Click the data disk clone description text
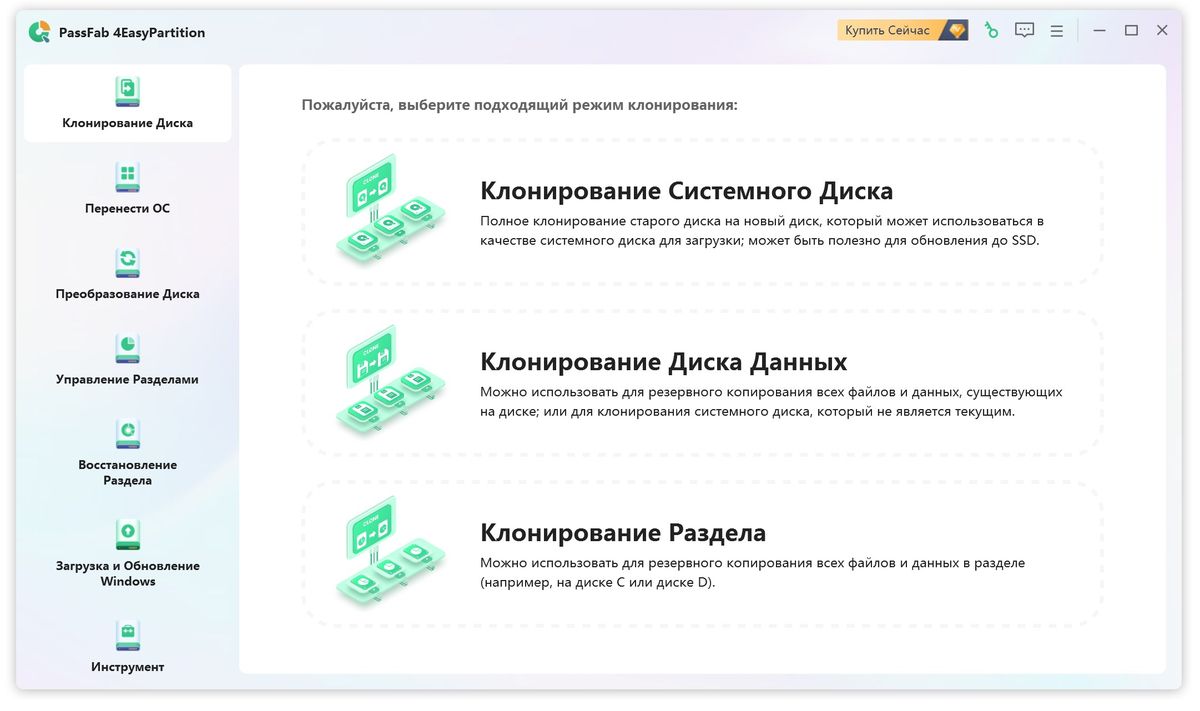 click(x=771, y=402)
